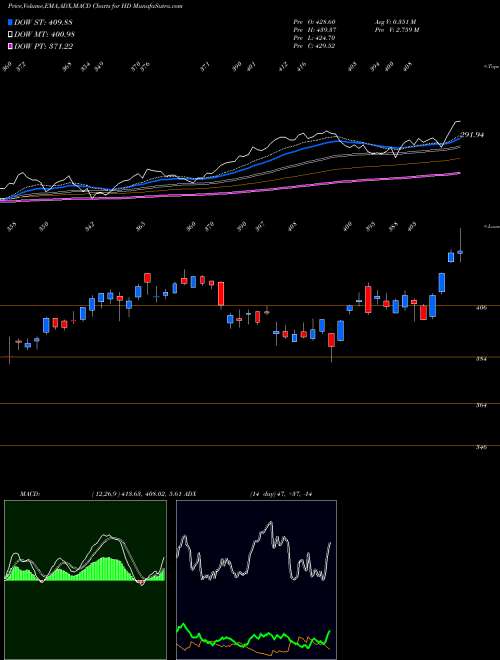Click the white DOW MT legend swatch

point(11,35)
